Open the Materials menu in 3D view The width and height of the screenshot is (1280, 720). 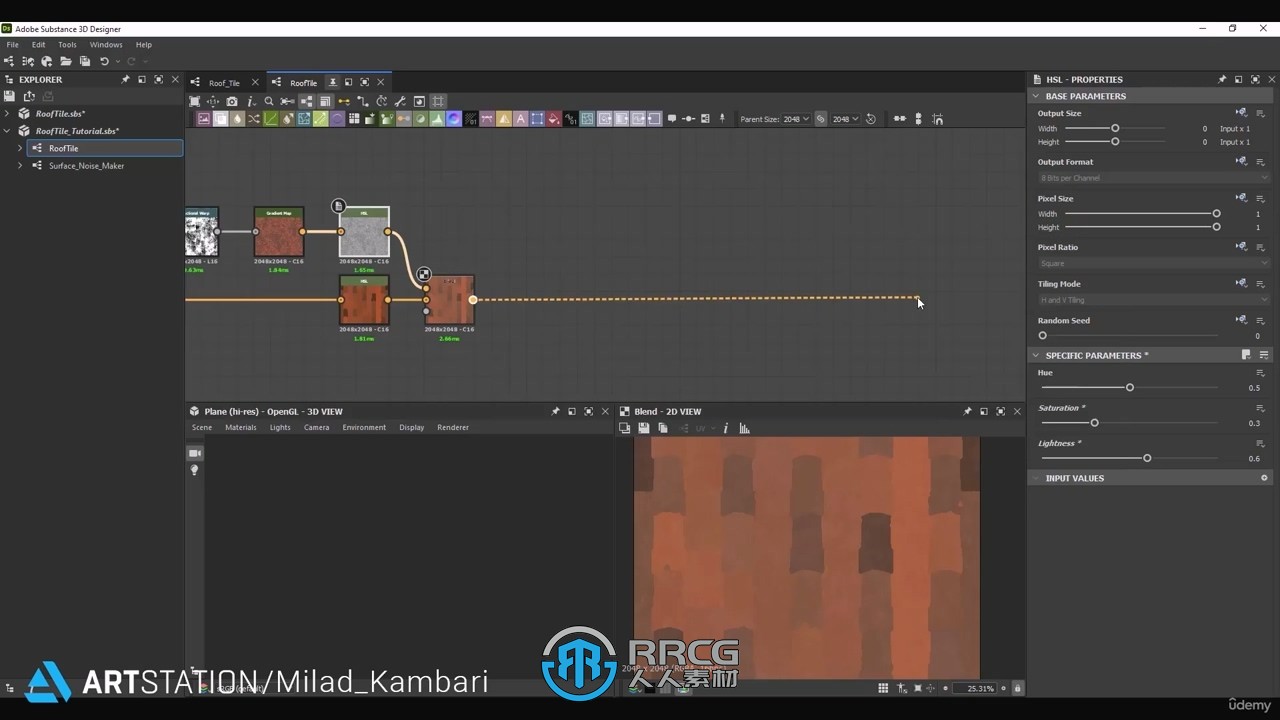click(x=240, y=427)
